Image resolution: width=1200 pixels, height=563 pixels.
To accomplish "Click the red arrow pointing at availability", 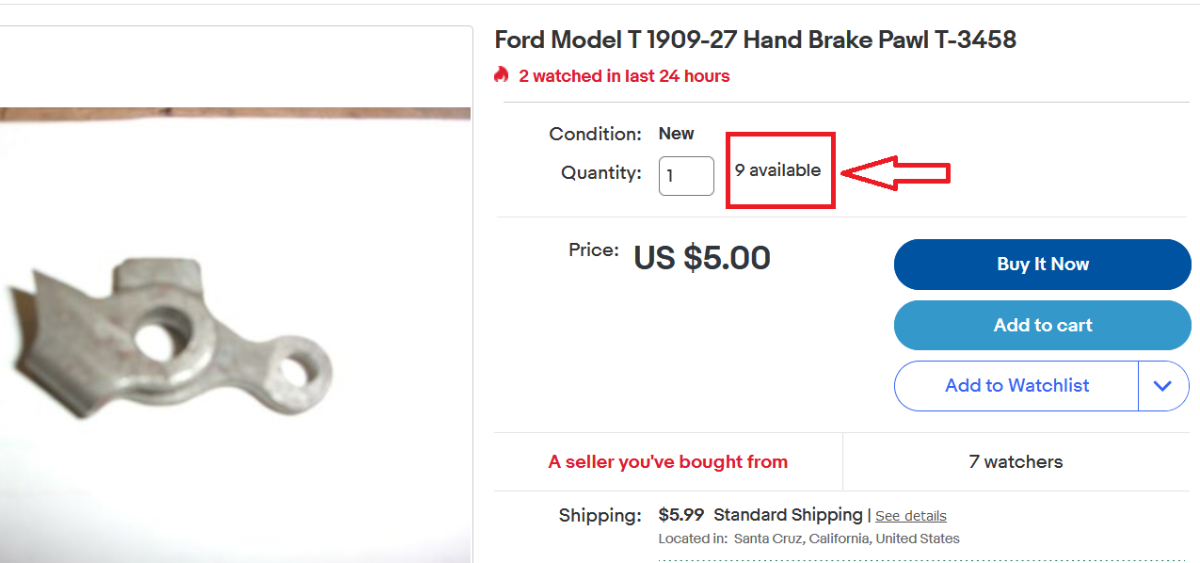I will (x=895, y=172).
